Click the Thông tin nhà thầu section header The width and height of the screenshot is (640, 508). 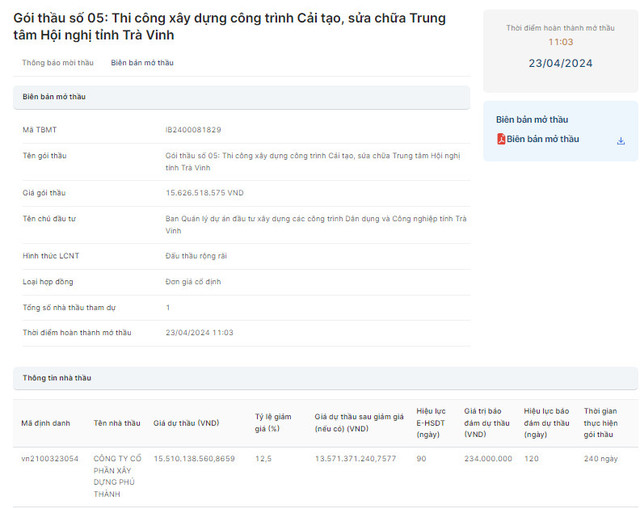click(x=56, y=378)
